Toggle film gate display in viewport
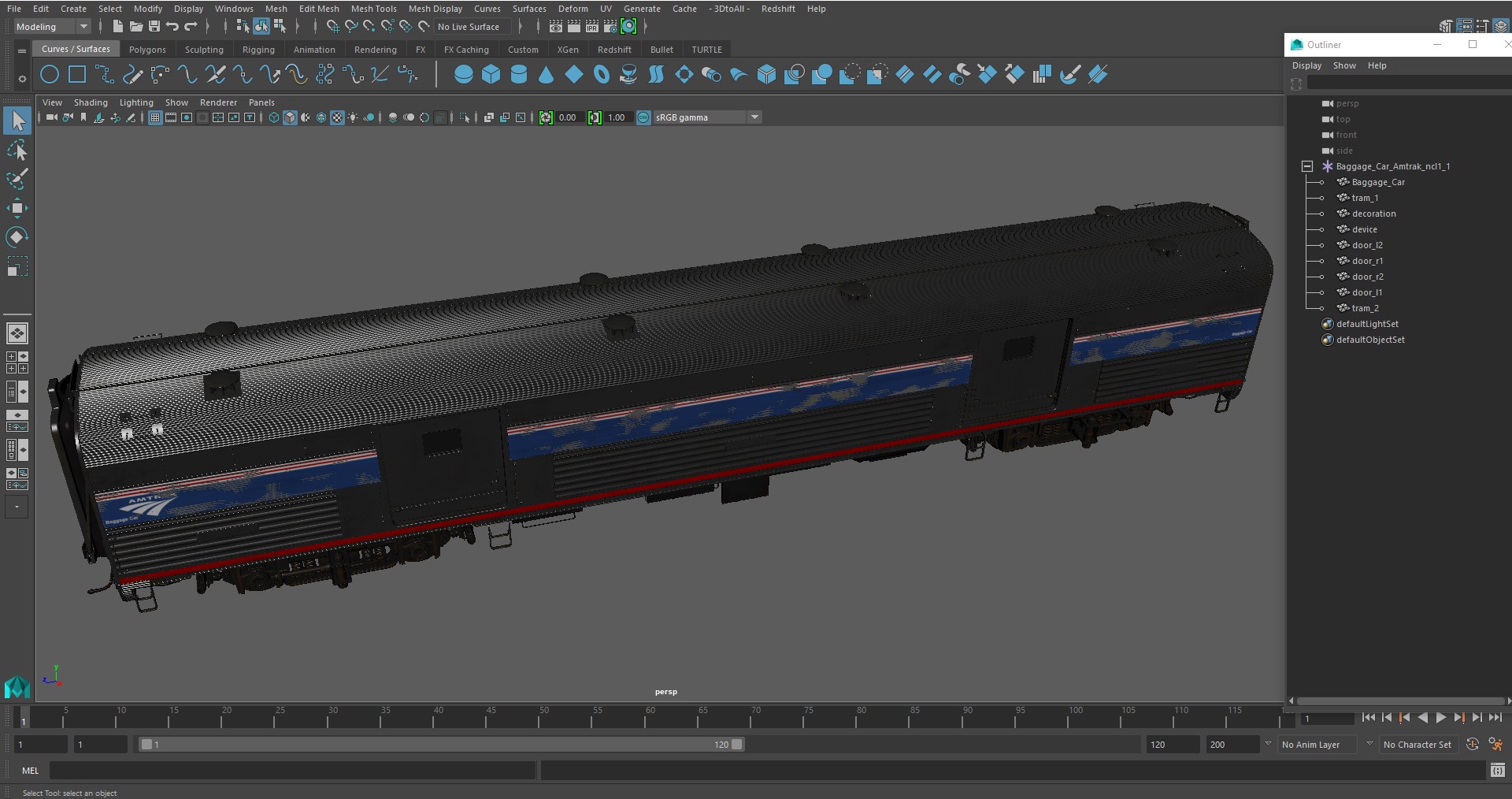 171,117
